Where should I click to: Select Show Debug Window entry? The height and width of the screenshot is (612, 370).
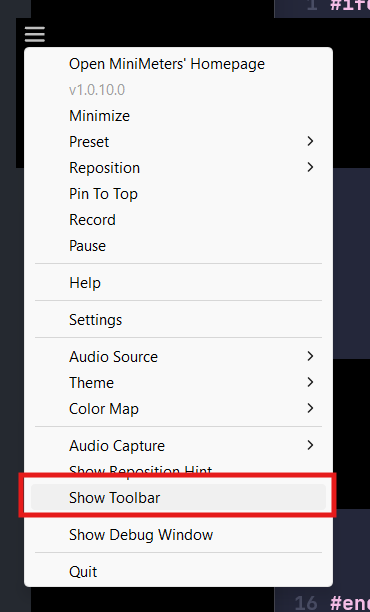click(178, 534)
